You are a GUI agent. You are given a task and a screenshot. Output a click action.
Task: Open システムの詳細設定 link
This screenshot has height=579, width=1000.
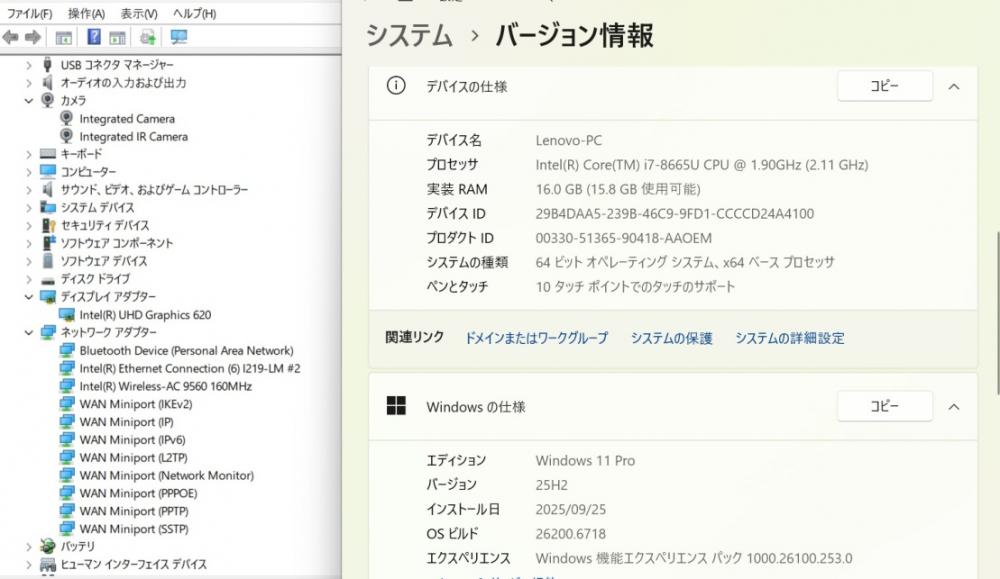click(790, 338)
